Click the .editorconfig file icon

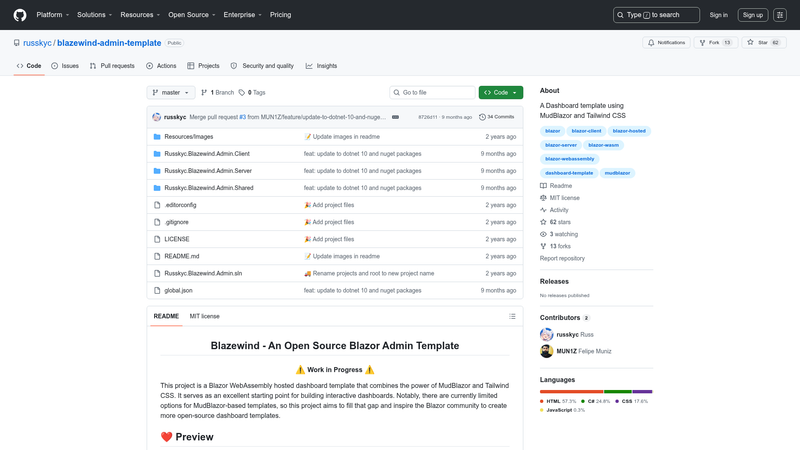(157, 205)
